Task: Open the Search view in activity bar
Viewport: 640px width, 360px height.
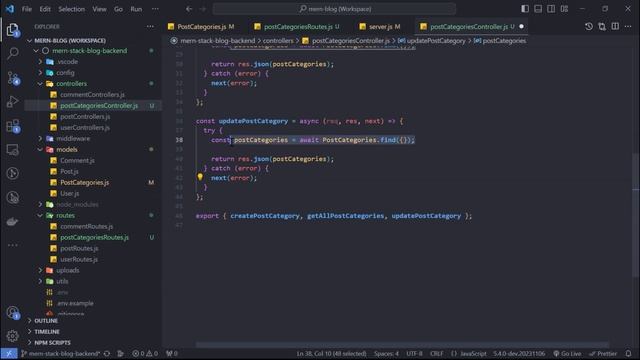Action: pyautogui.click(x=13, y=53)
